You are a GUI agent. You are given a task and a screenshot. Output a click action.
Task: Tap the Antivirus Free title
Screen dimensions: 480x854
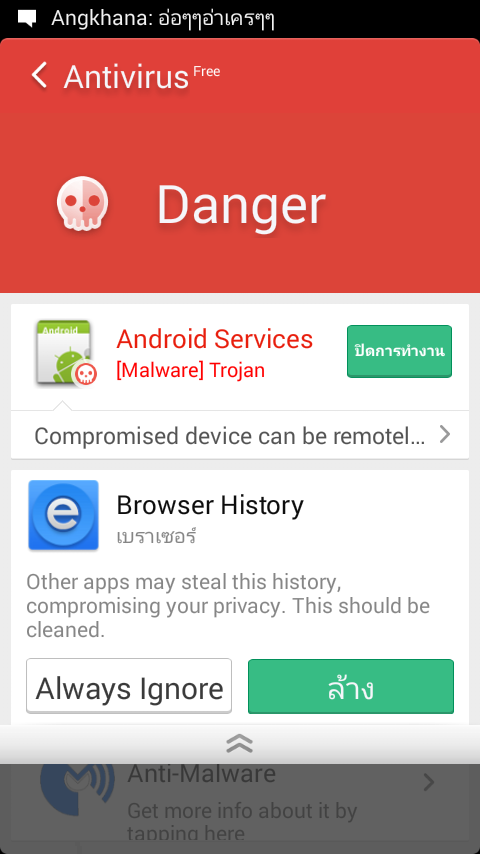pyautogui.click(x=142, y=76)
